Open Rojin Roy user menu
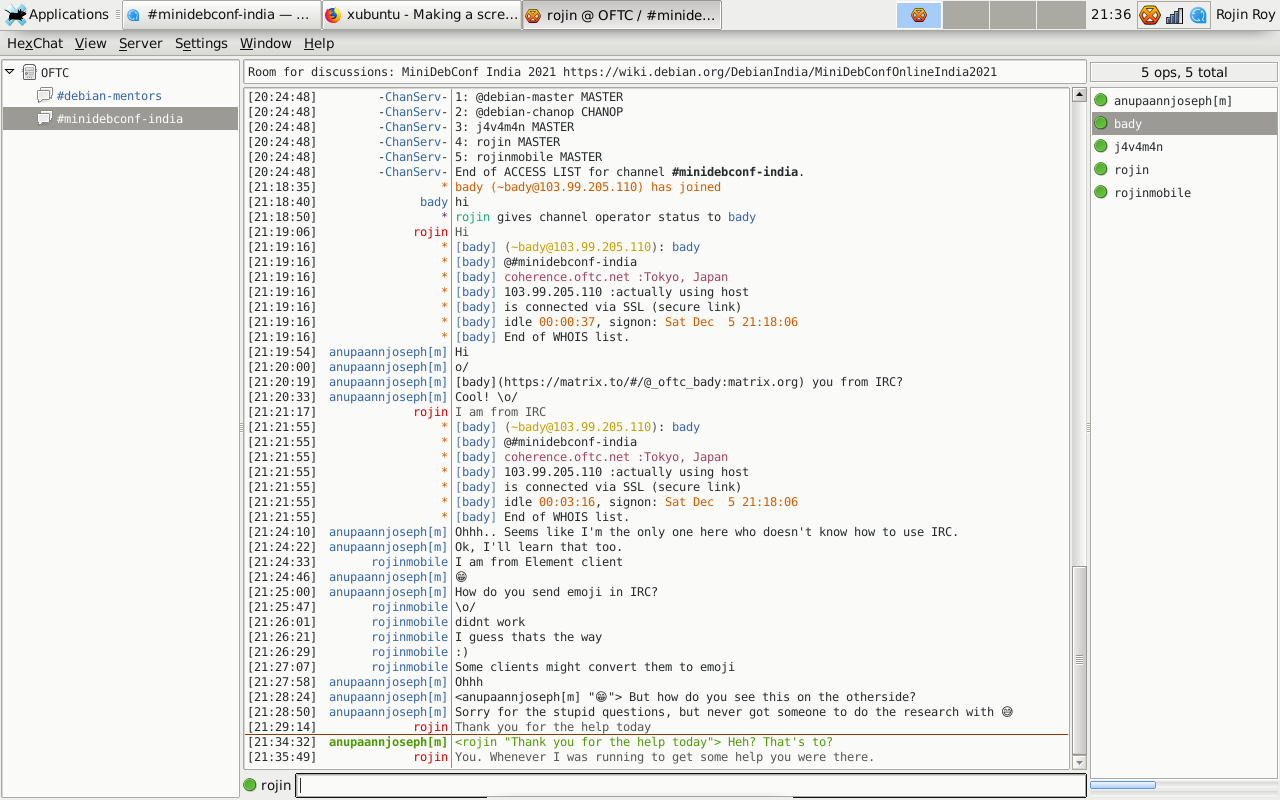Screen dimensions: 1280x800 click(x=1245, y=15)
